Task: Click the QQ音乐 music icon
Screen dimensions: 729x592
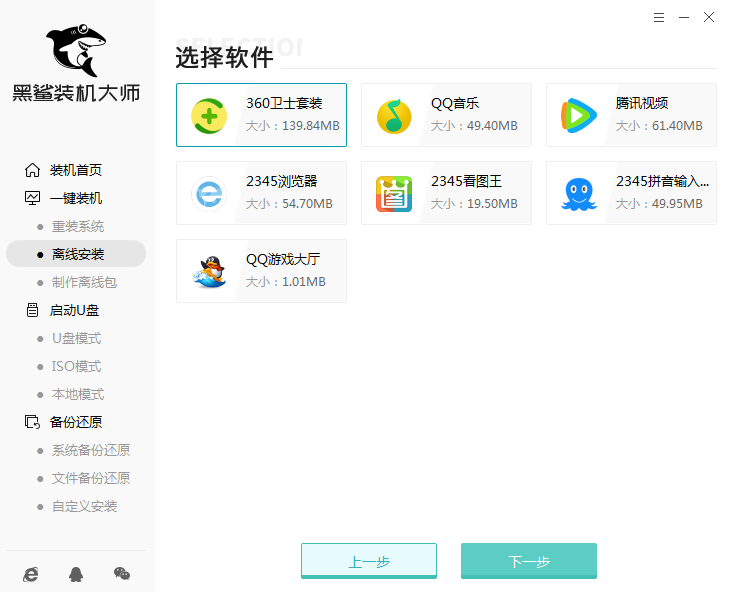Action: click(394, 115)
